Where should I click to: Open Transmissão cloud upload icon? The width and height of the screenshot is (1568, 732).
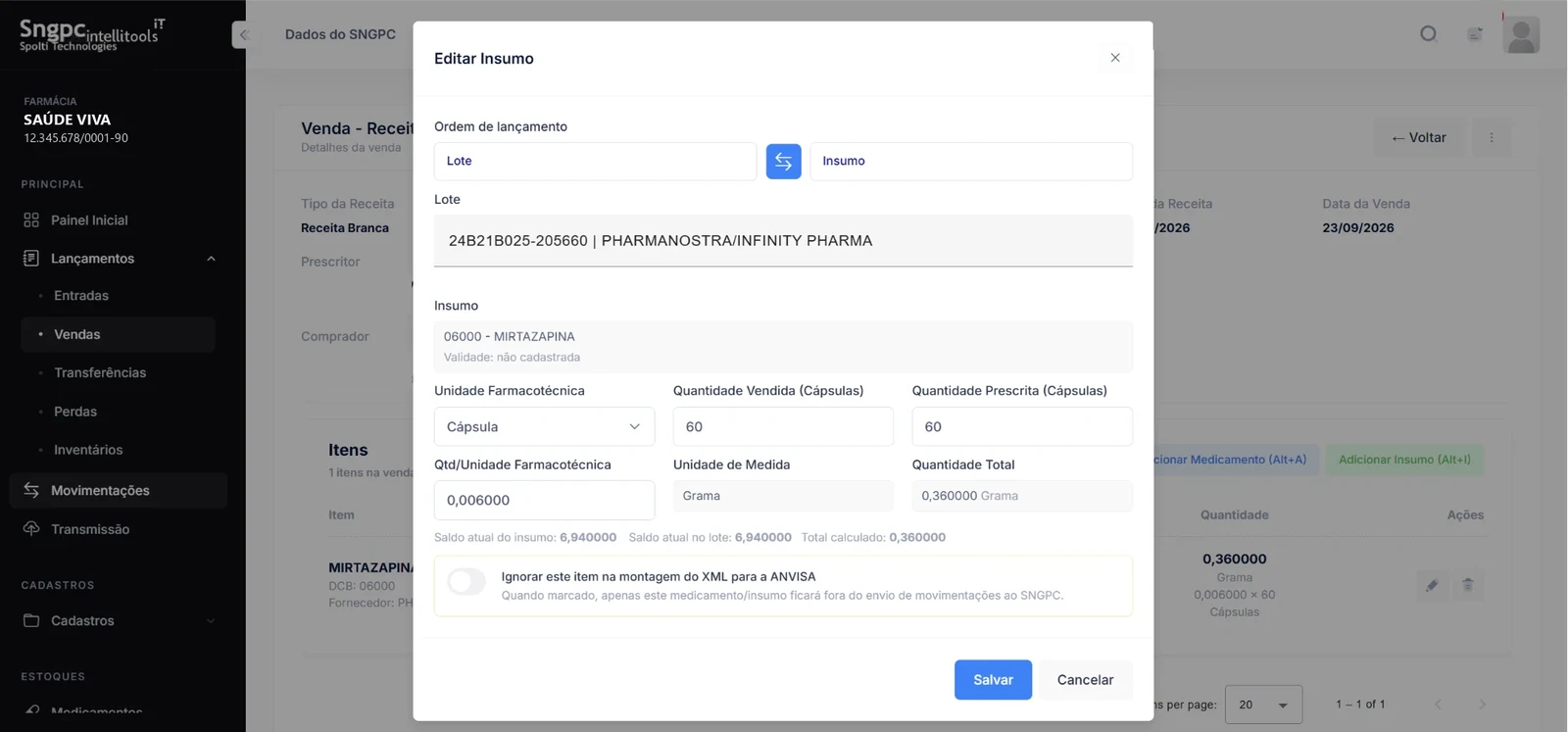[x=31, y=529]
